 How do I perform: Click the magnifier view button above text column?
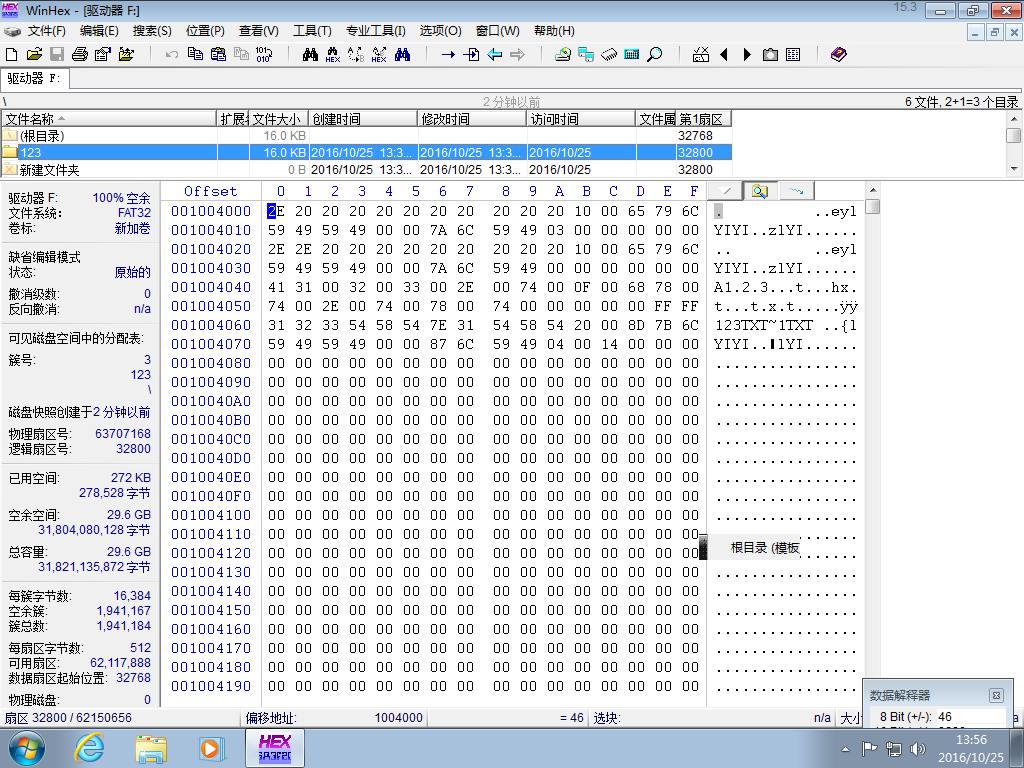(760, 191)
